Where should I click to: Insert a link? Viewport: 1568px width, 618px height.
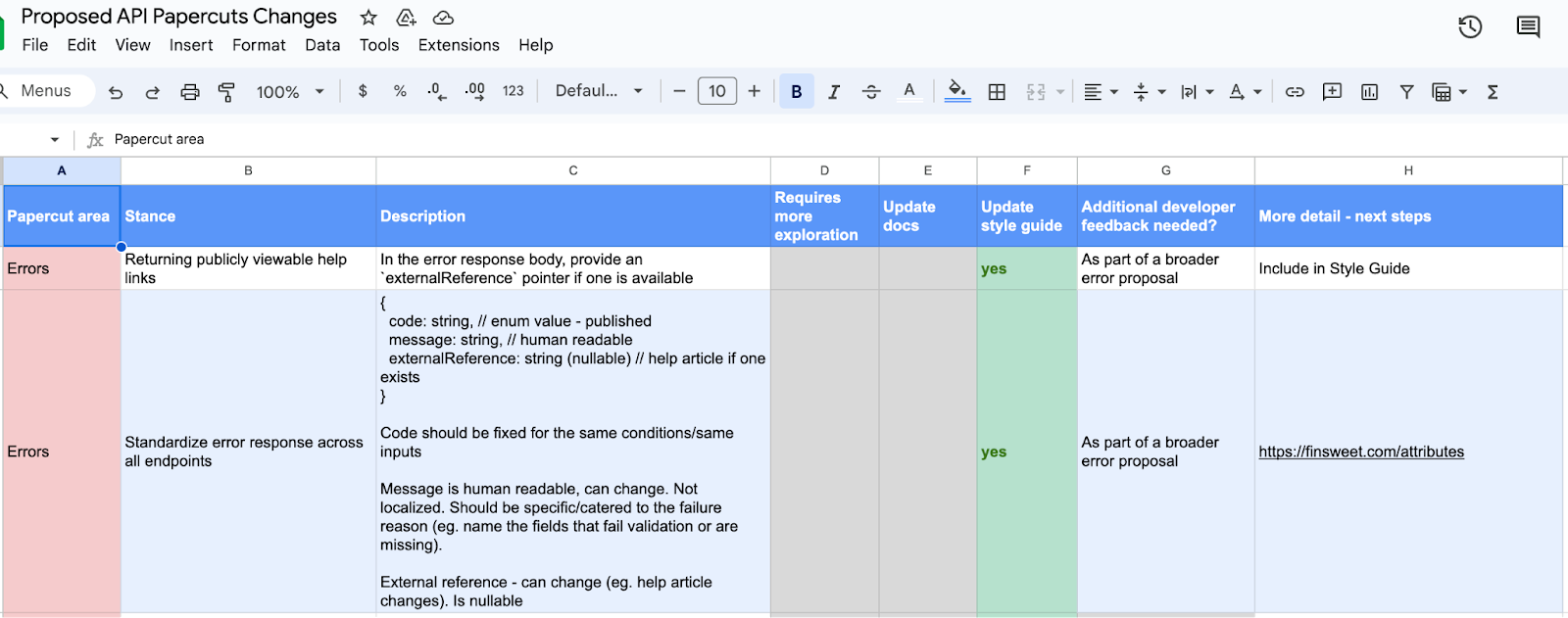1295,92
